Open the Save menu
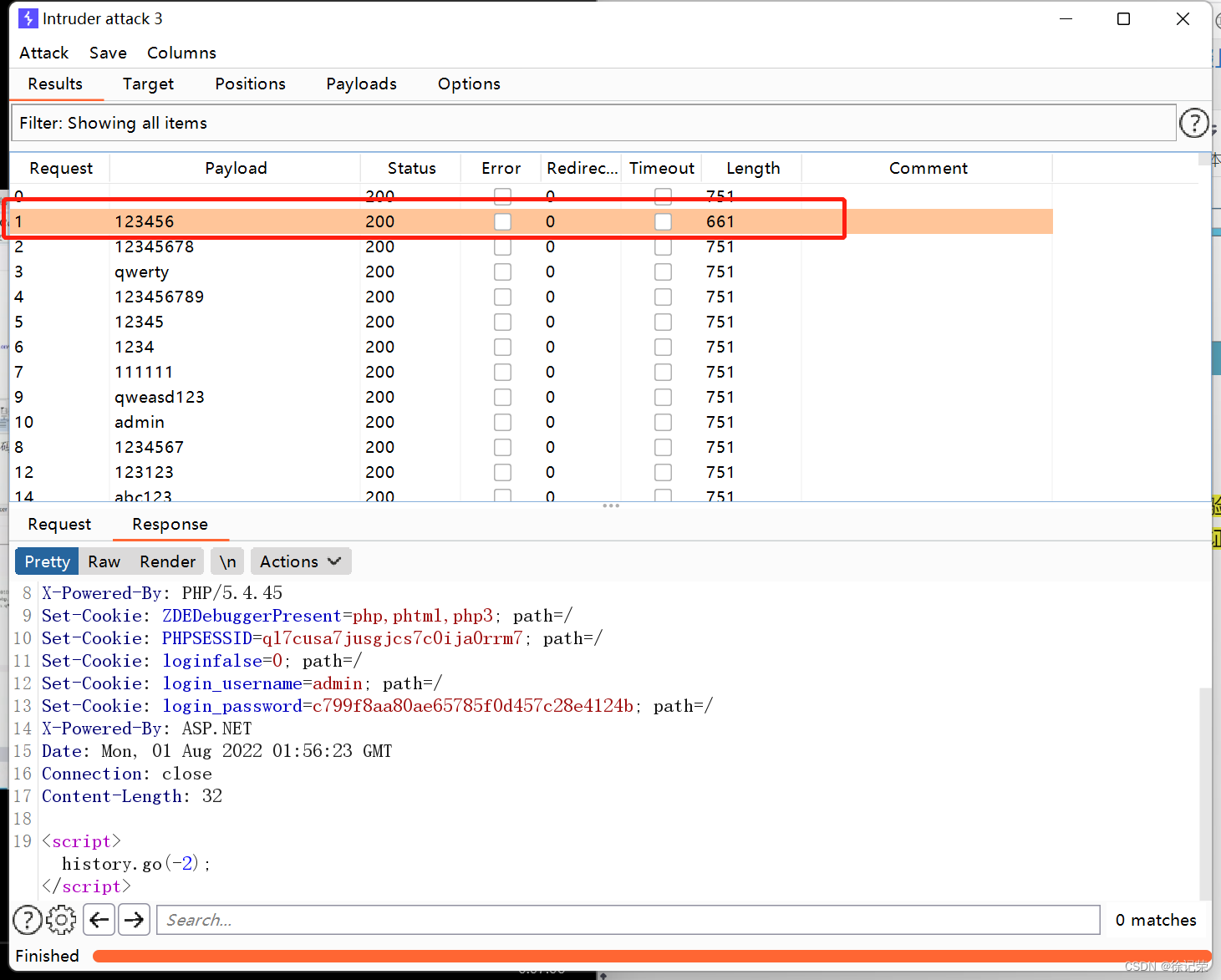This screenshot has width=1221, height=980. click(109, 53)
